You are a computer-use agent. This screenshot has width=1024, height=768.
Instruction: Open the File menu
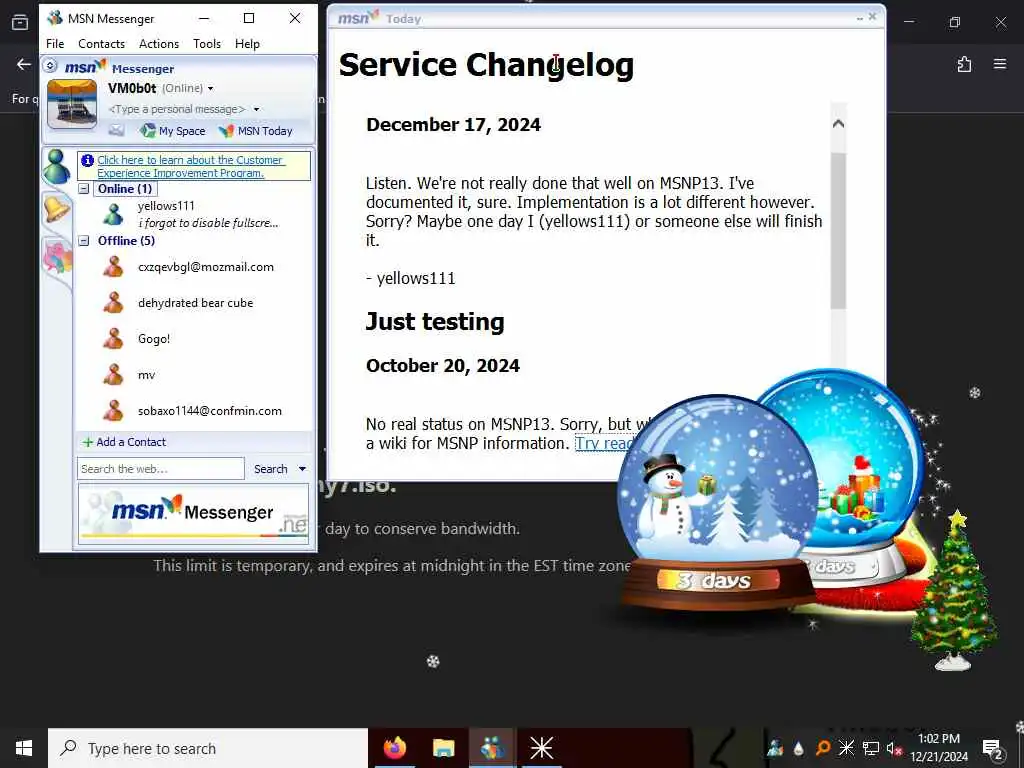(55, 44)
